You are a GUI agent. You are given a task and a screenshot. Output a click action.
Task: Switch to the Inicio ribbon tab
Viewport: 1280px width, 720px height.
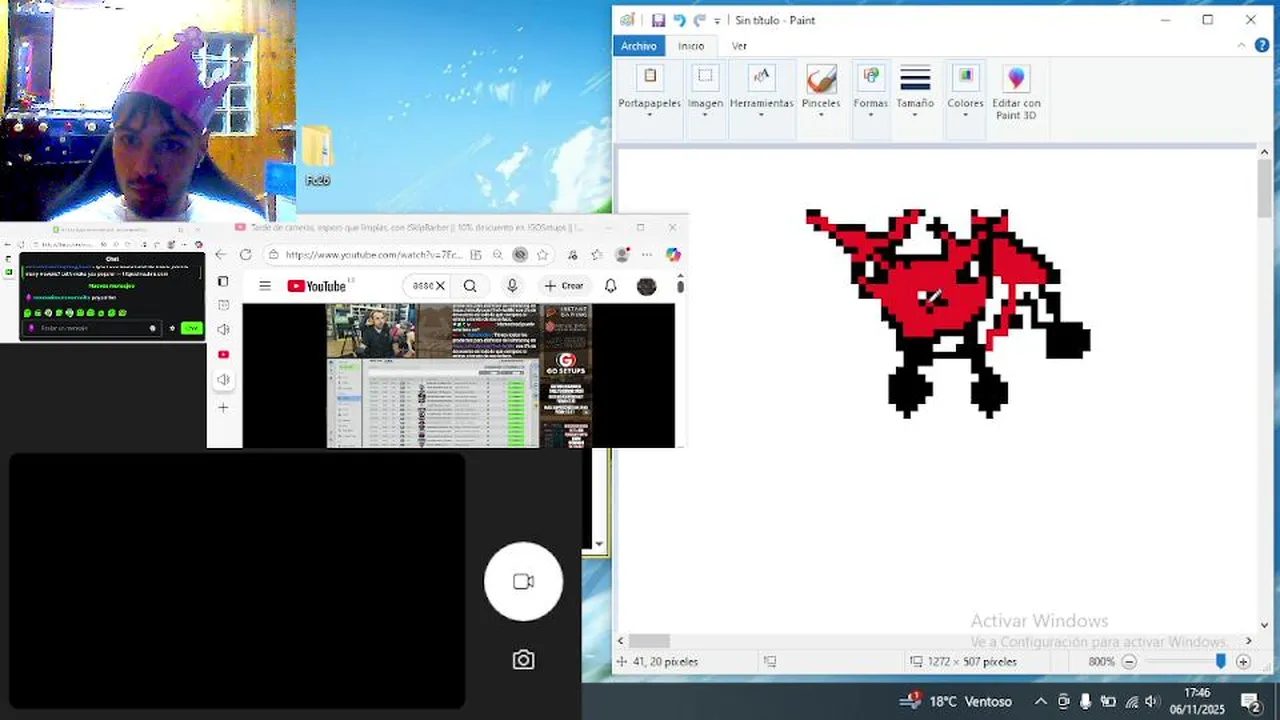(x=691, y=46)
